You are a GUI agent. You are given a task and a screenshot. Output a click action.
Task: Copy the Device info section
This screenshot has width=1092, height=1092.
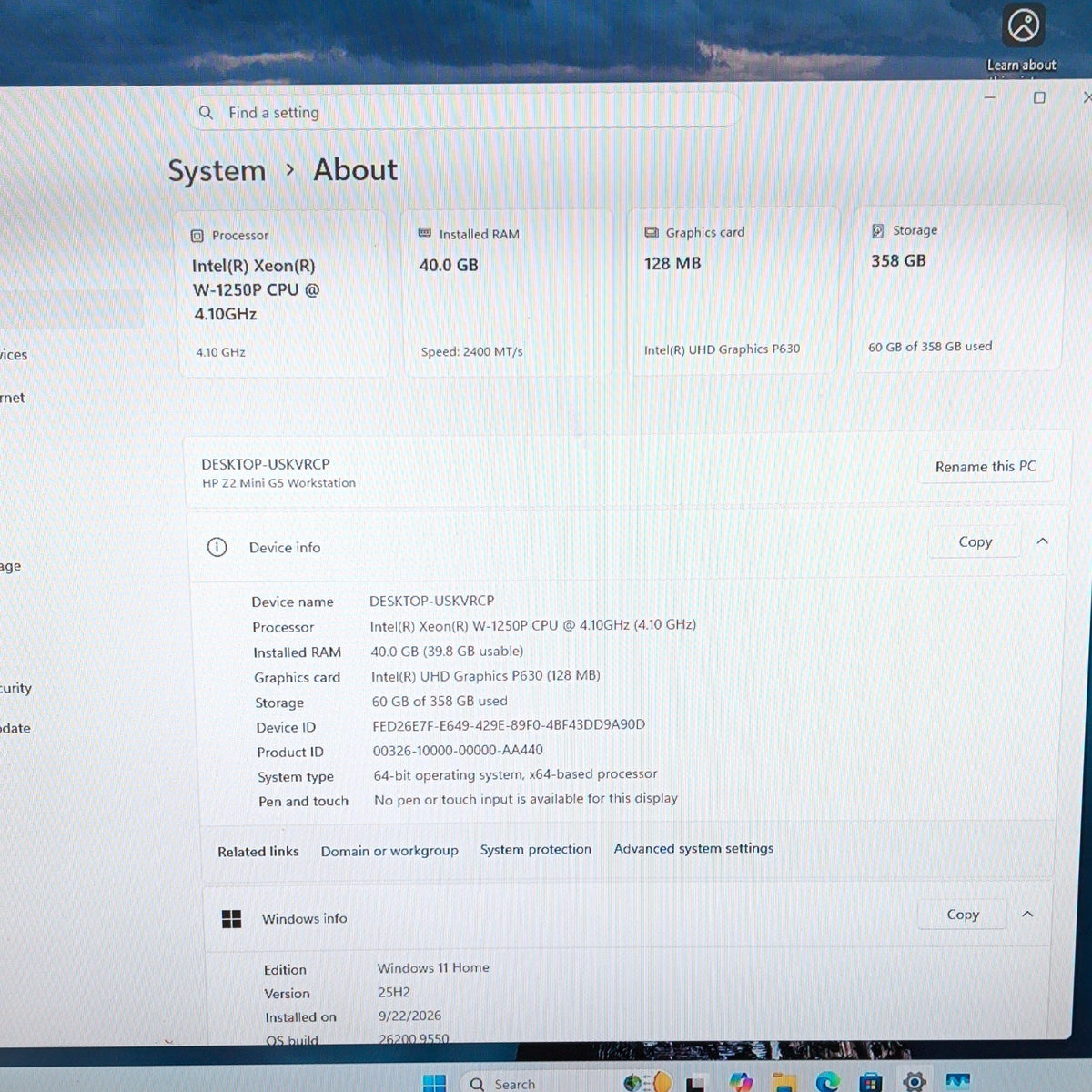coord(975,541)
